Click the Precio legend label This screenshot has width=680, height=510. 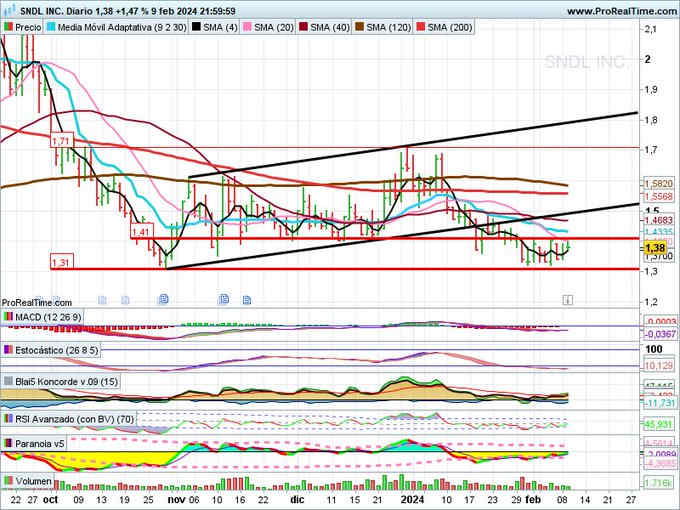click(28, 27)
